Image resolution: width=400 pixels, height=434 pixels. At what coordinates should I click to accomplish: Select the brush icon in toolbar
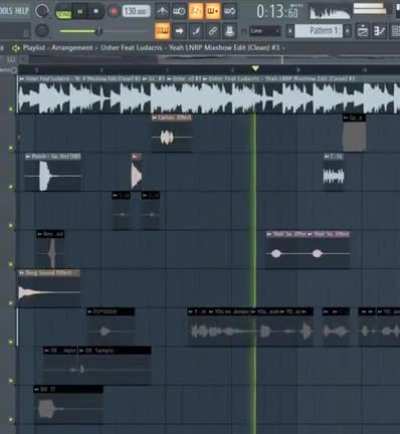196,31
